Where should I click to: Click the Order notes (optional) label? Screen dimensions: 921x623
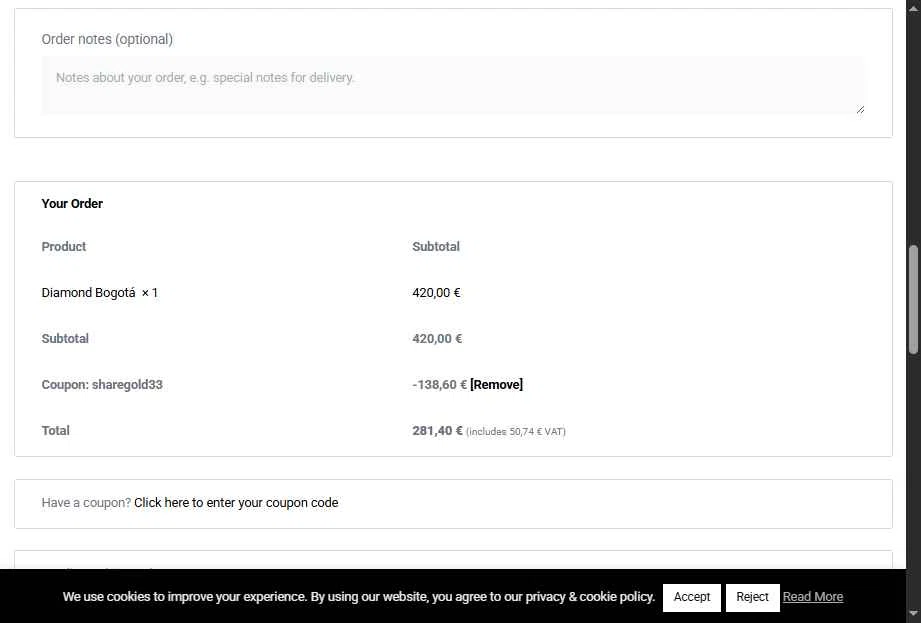click(107, 39)
